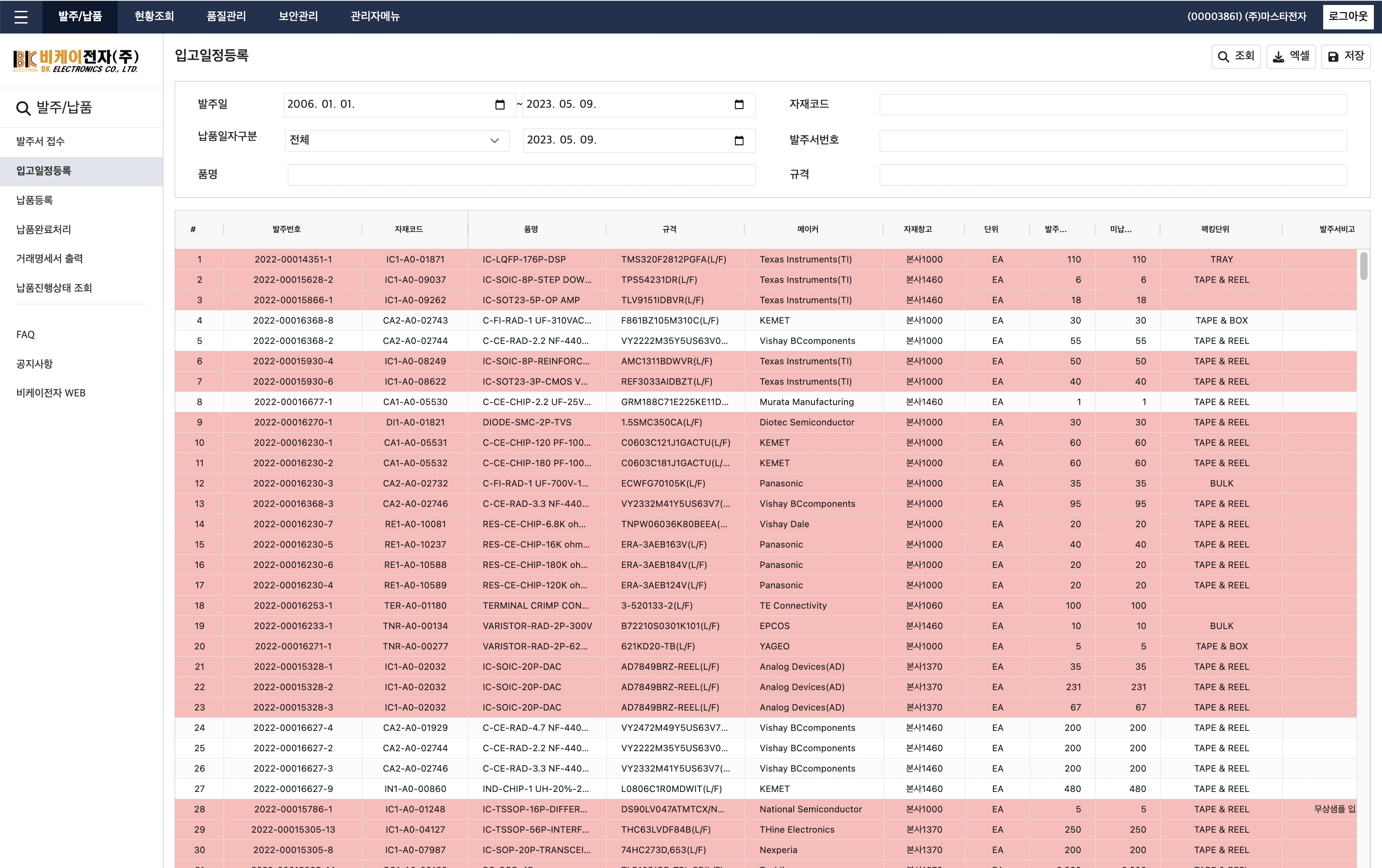The image size is (1382, 868).
Task: Click spec F861BZ105M310C(L/F)
Action: (x=670, y=321)
